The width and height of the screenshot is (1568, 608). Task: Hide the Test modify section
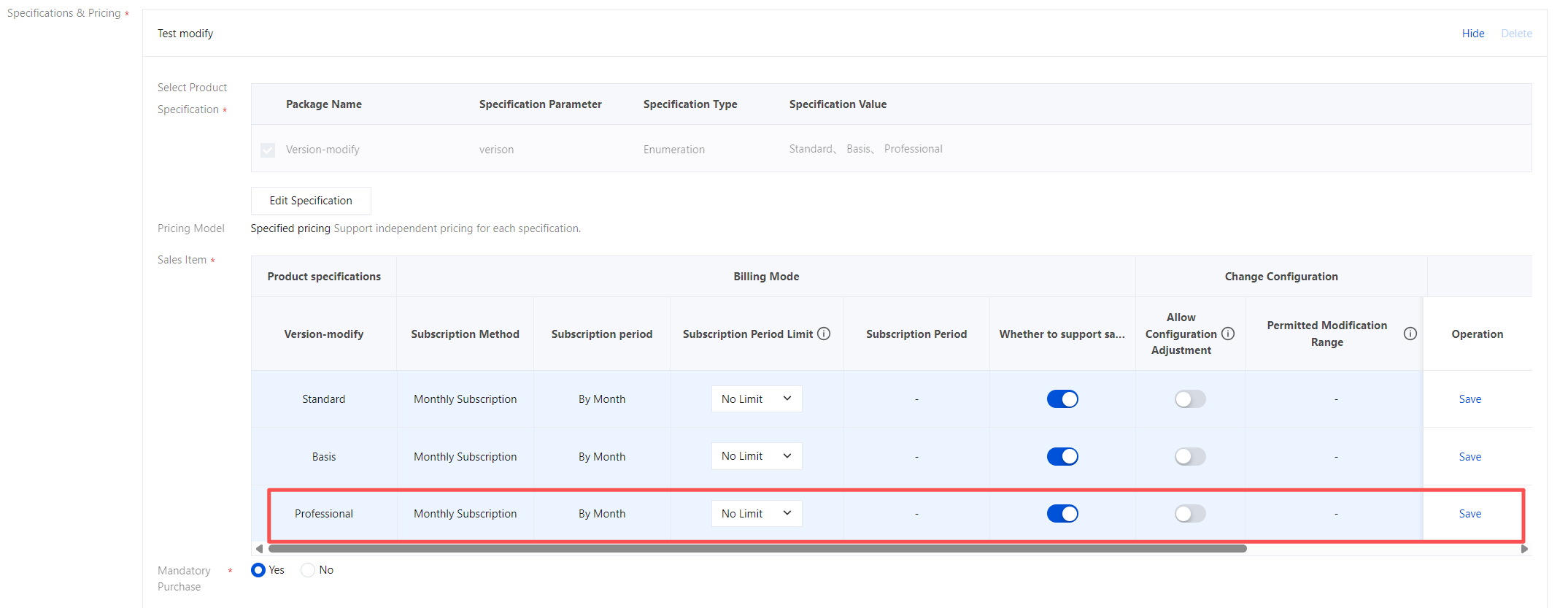pos(1472,34)
